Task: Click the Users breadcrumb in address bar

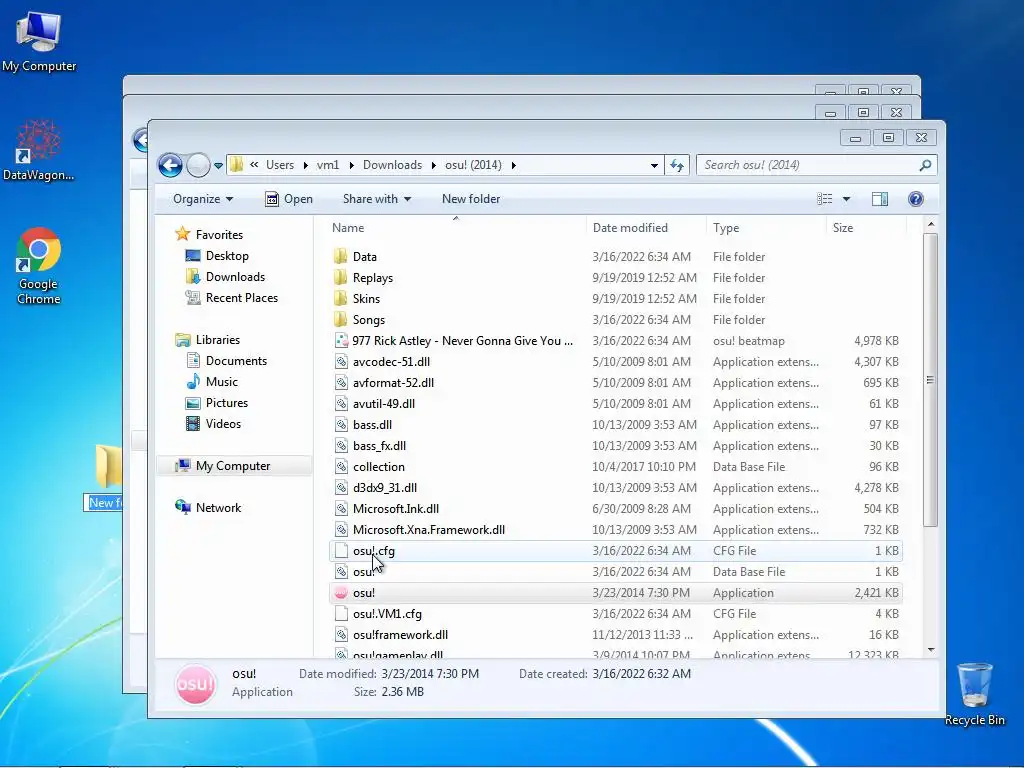Action: pos(280,165)
